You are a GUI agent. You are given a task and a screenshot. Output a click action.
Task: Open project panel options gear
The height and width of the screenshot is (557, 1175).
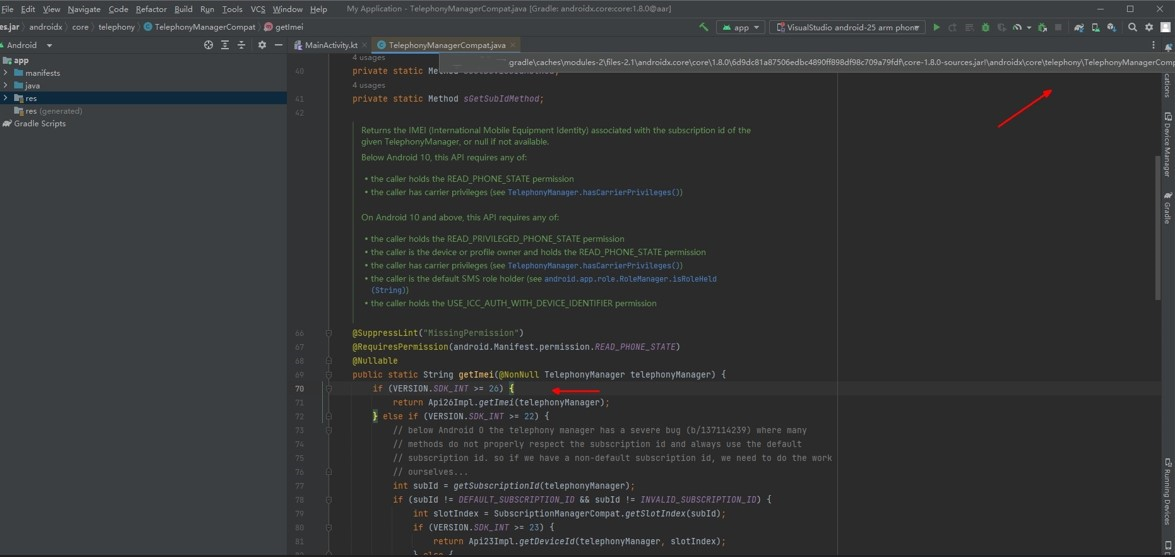tap(262, 45)
